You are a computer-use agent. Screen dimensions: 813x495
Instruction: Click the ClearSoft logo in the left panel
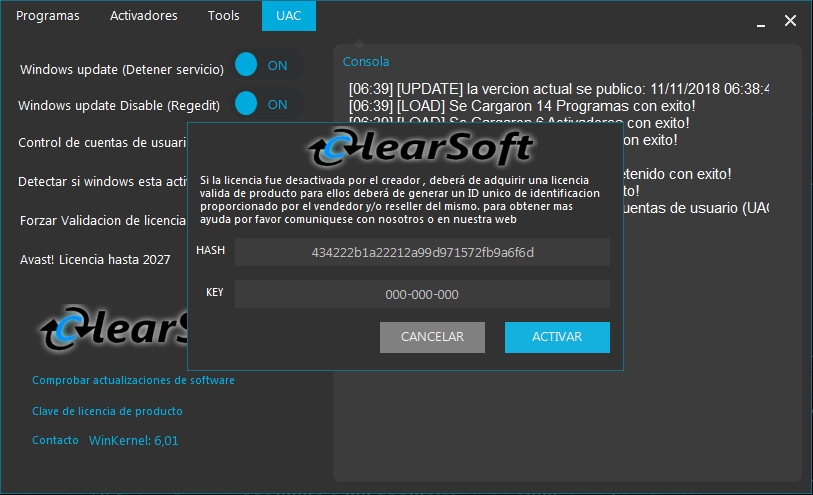[114, 328]
